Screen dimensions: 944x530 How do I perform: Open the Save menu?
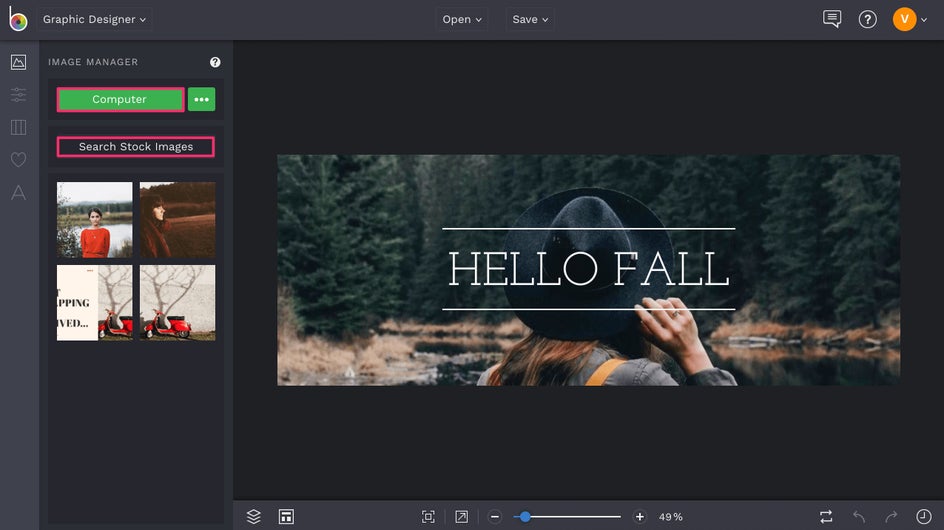pos(530,19)
